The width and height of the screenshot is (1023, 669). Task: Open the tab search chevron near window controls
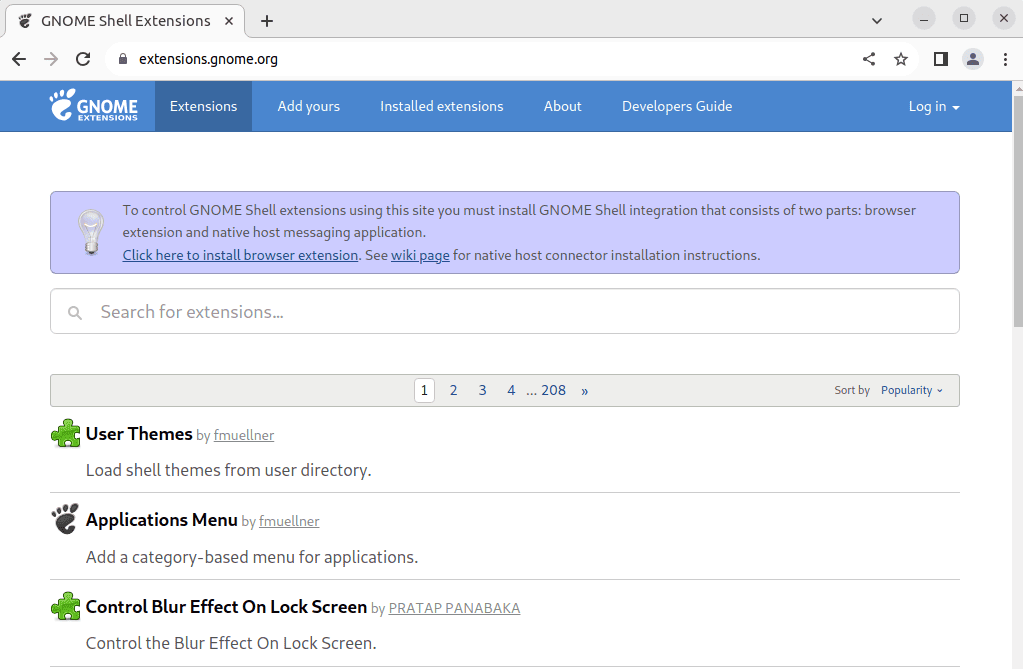click(x=876, y=20)
